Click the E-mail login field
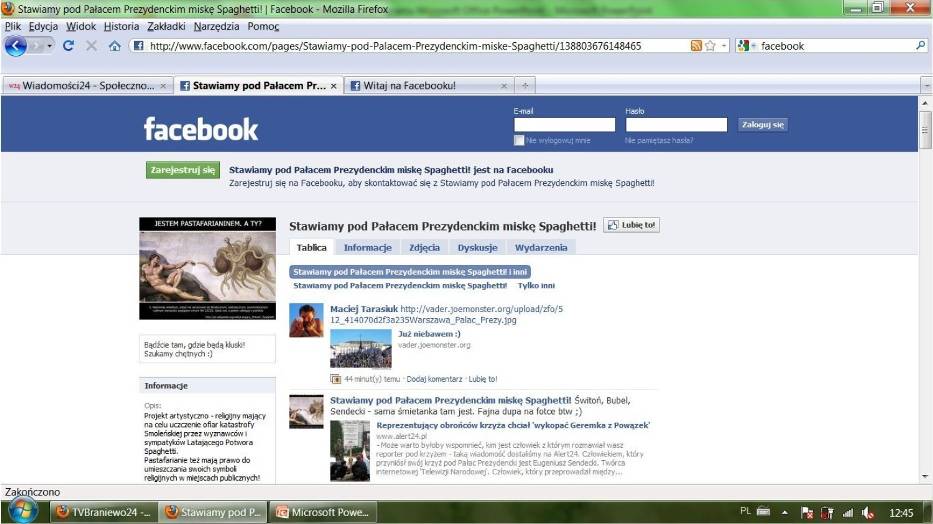Screen dimensions: 933x524 [564, 124]
